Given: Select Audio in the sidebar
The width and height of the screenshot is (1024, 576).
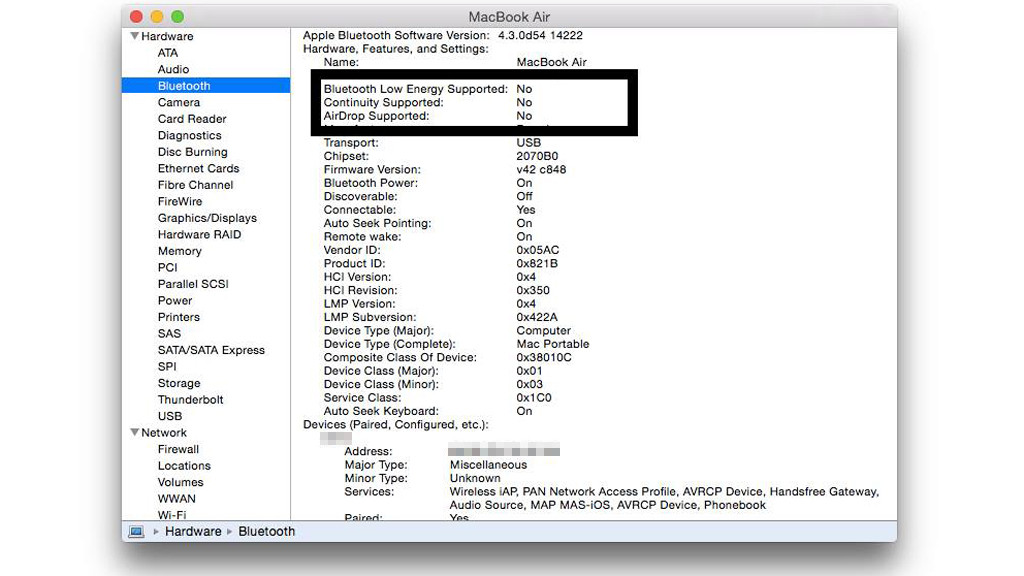Looking at the screenshot, I should pos(173,69).
